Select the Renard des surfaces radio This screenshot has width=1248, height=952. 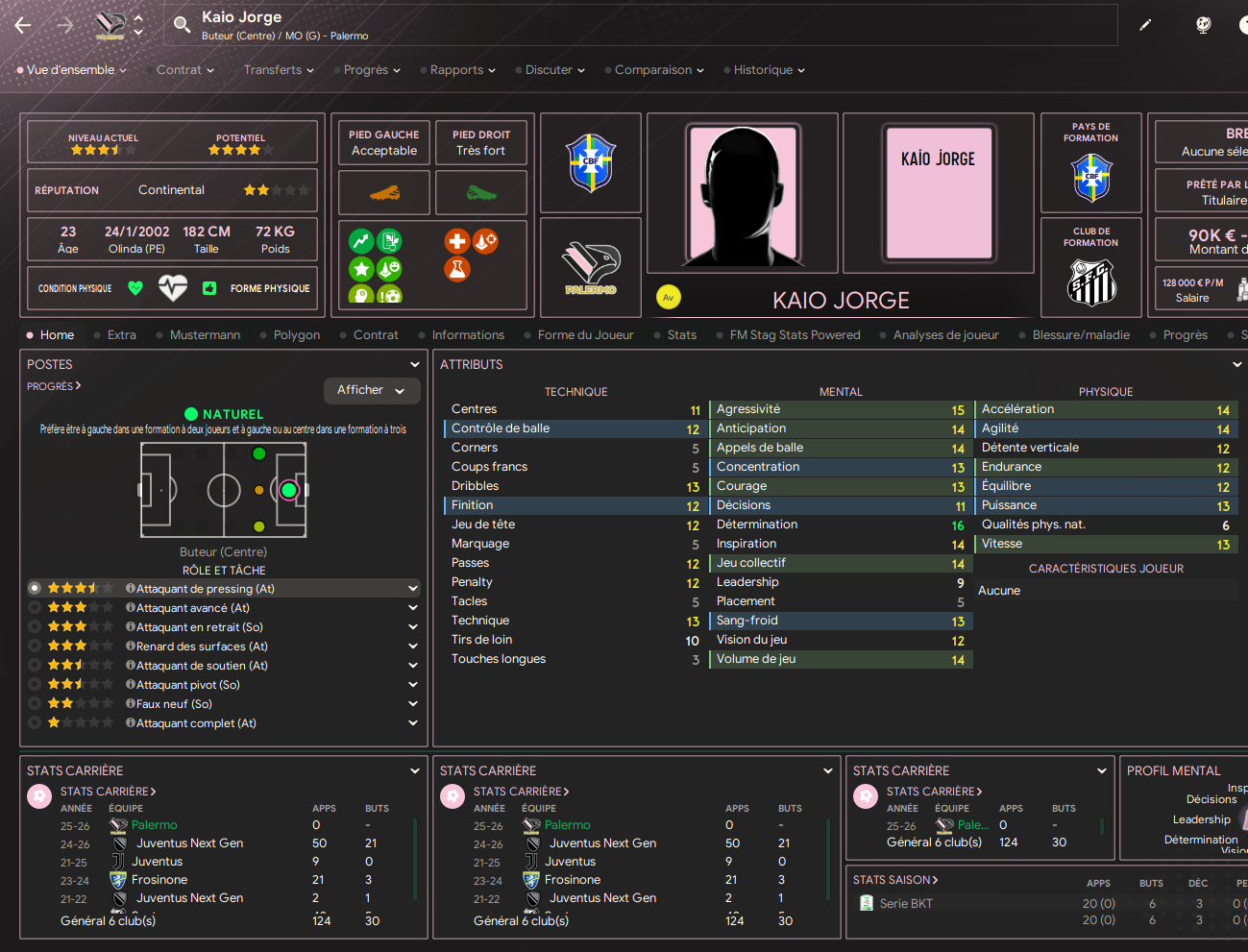click(35, 646)
